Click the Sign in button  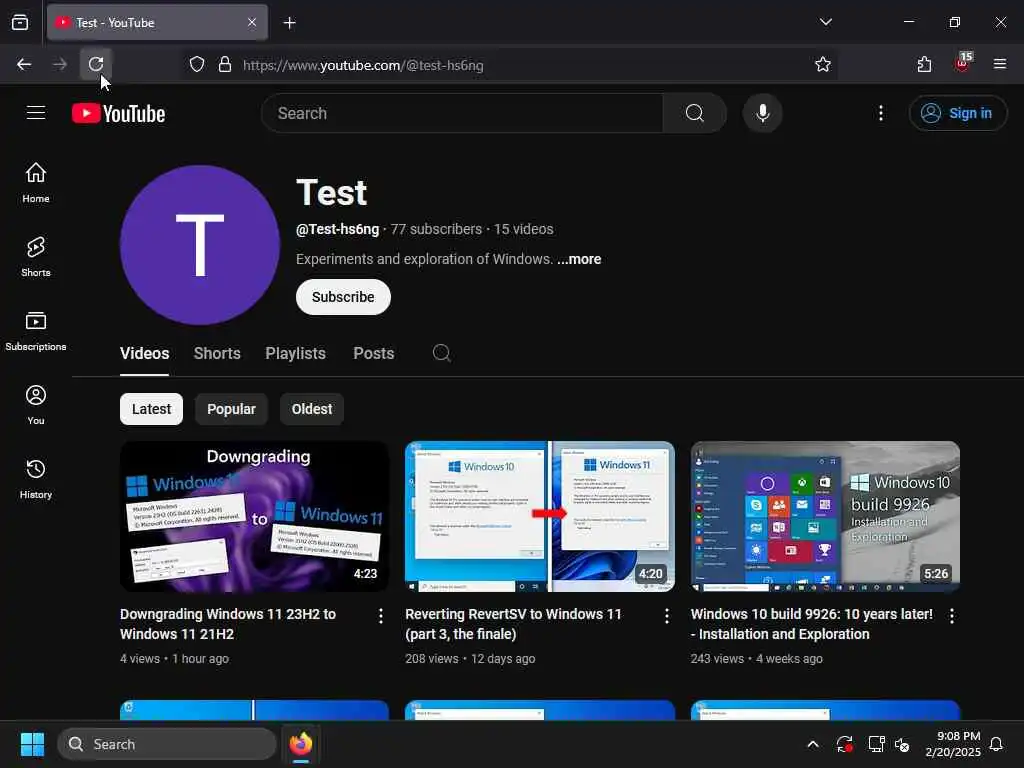pyautogui.click(x=957, y=113)
